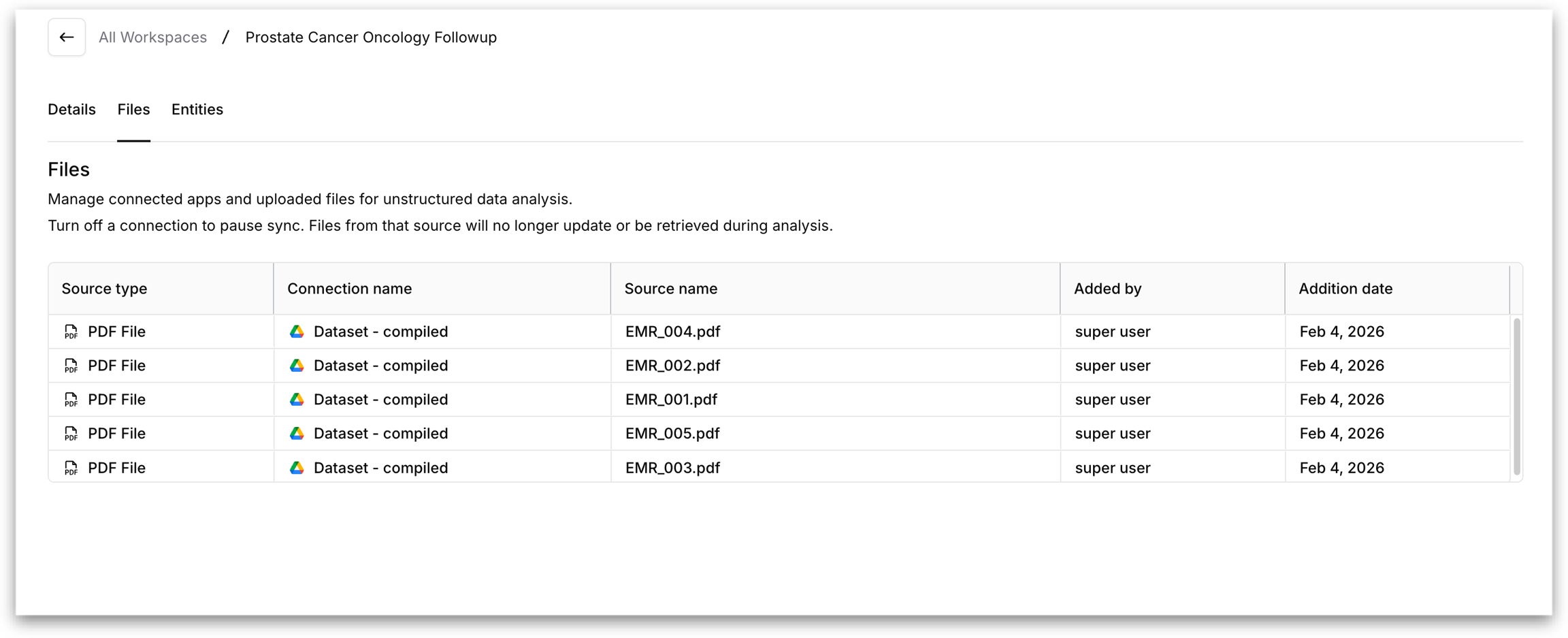Click the Added by column header
This screenshot has width=1568, height=638.
pyautogui.click(x=1107, y=289)
